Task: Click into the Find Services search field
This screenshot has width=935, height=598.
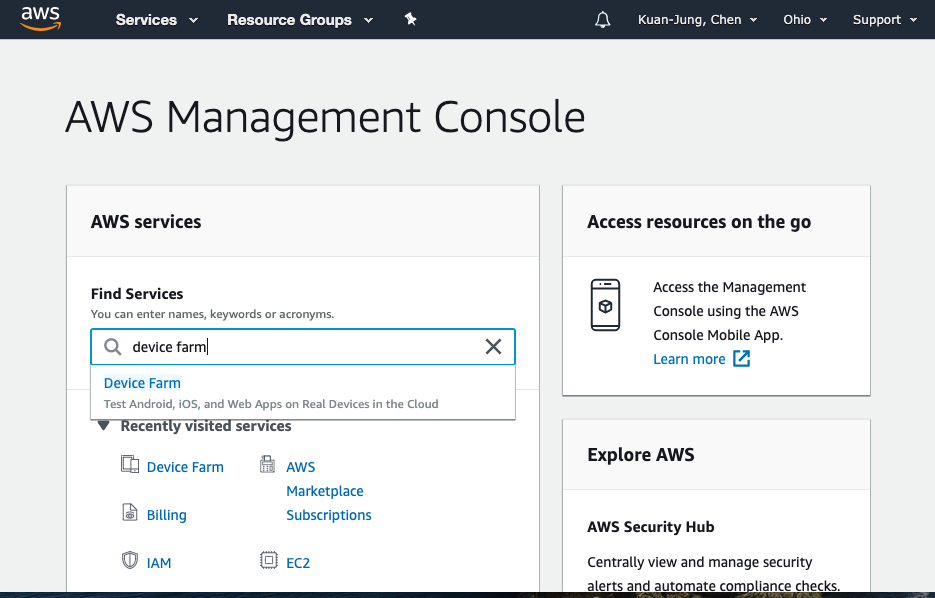Action: 300,347
